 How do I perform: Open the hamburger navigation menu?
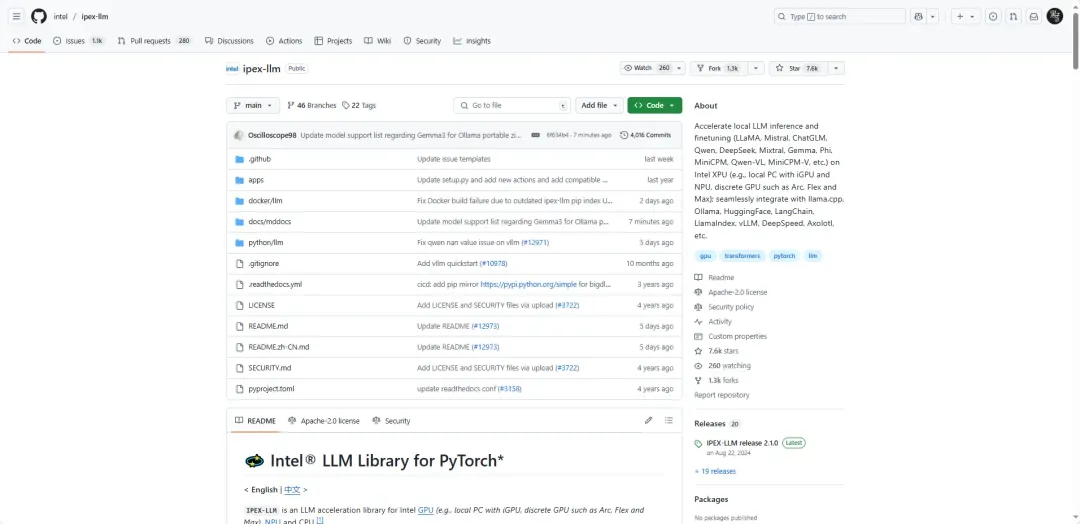[17, 16]
